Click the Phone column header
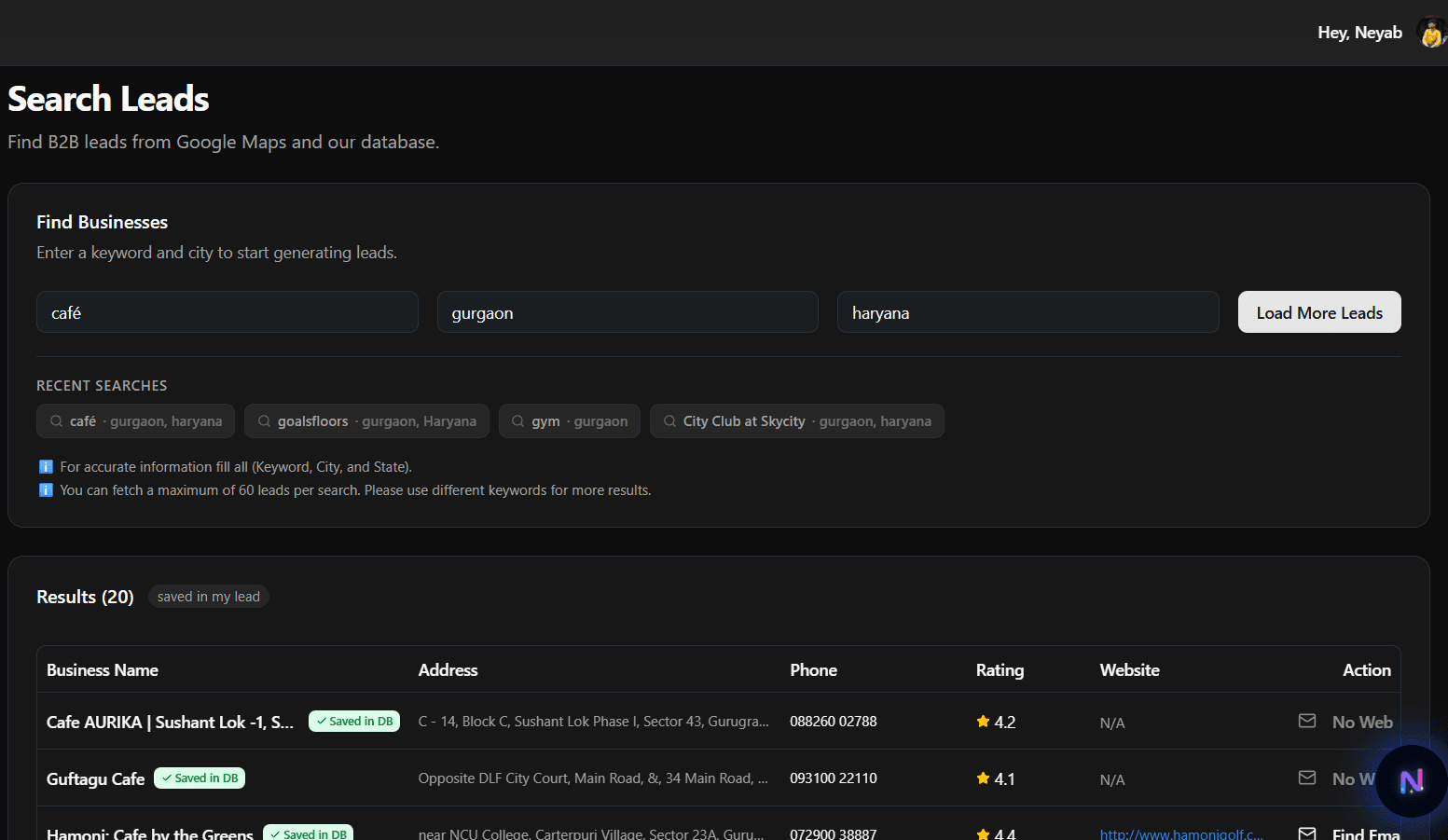 tap(814, 670)
